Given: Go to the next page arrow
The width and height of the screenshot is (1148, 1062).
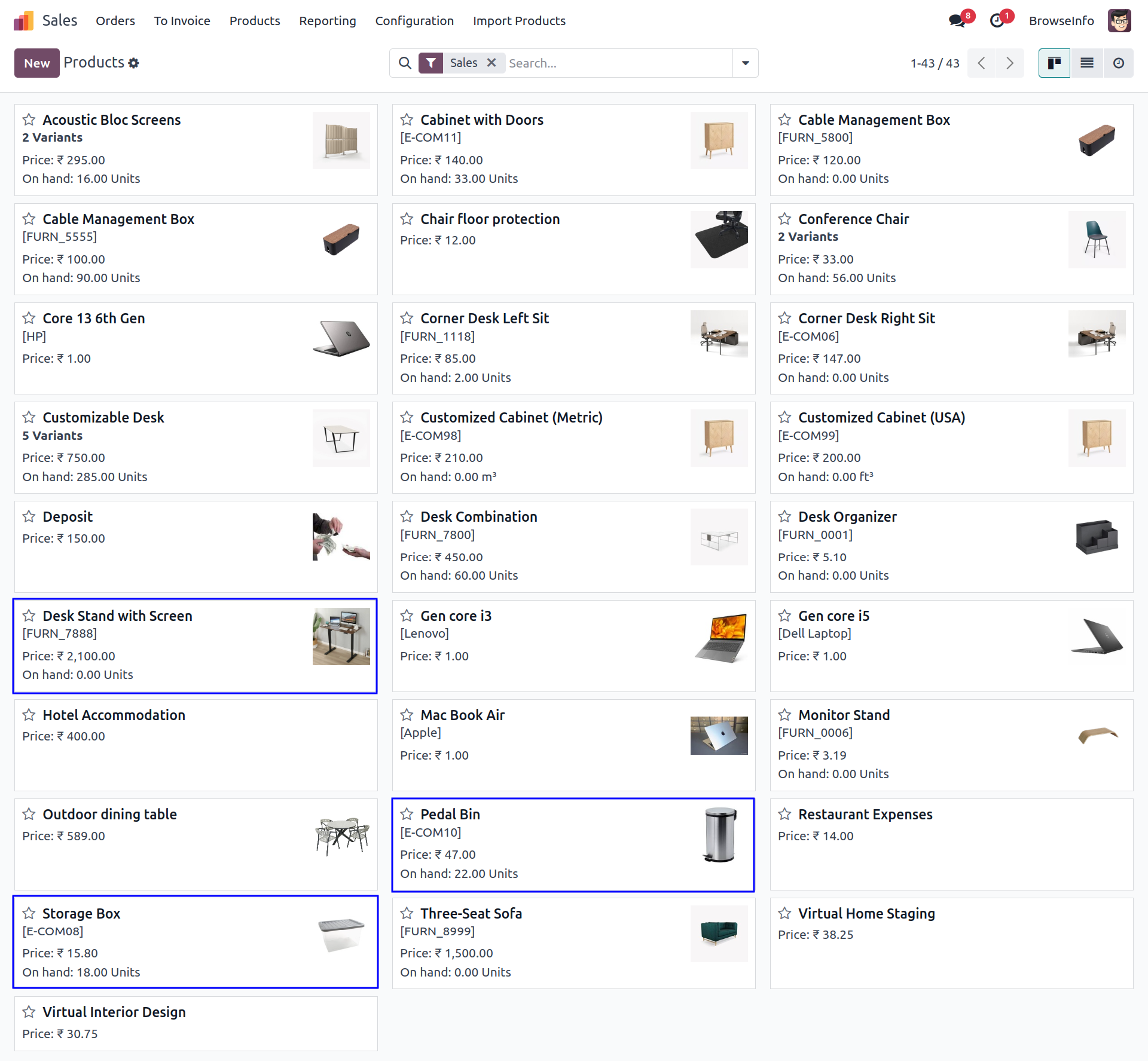Looking at the screenshot, I should 1010,63.
